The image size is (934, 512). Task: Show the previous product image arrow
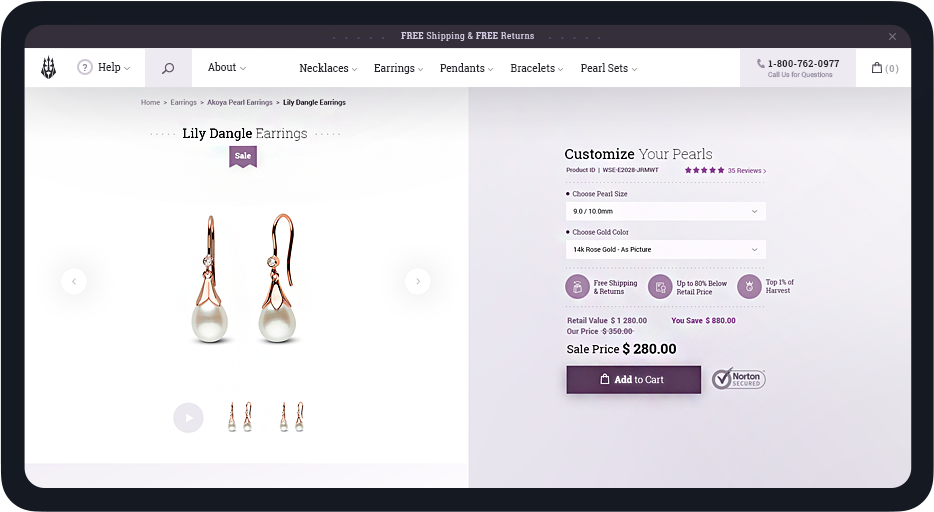click(x=74, y=281)
